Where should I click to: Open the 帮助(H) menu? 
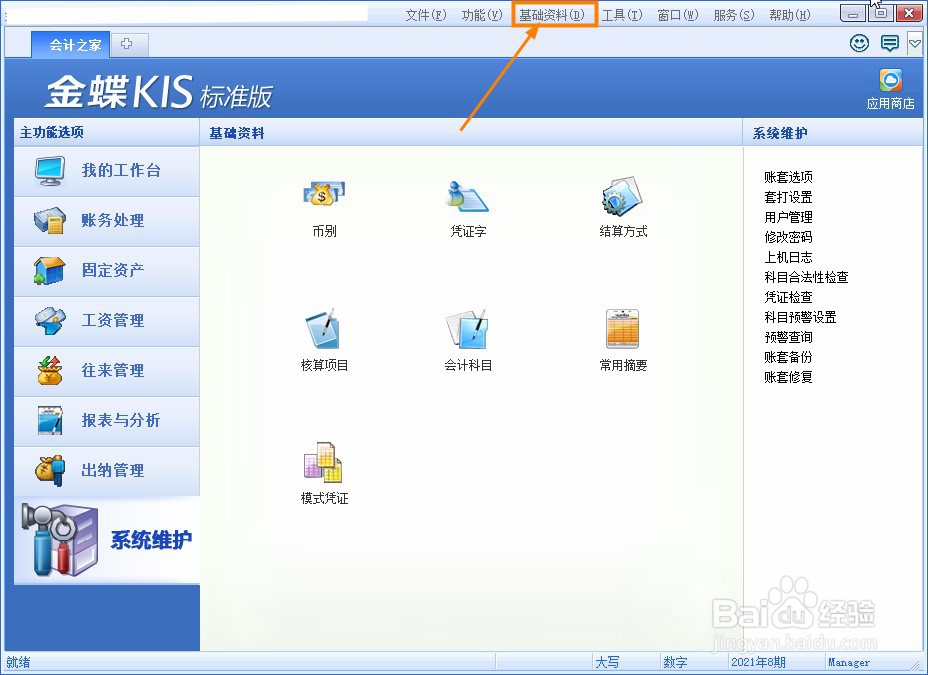click(790, 15)
